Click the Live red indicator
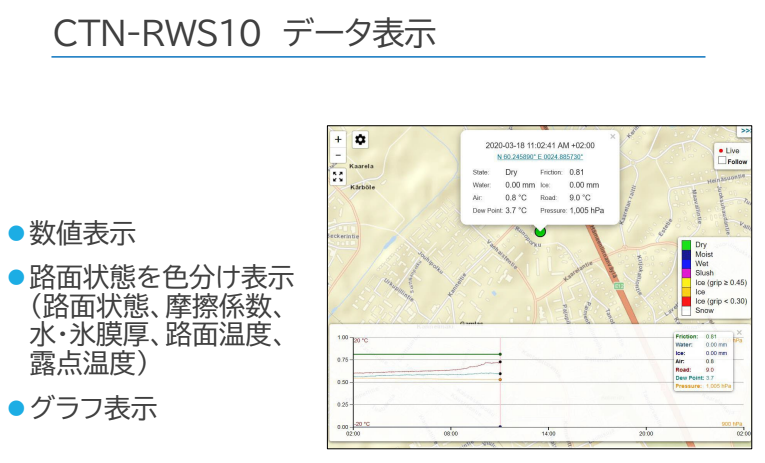This screenshot has width=765, height=463. [721, 150]
